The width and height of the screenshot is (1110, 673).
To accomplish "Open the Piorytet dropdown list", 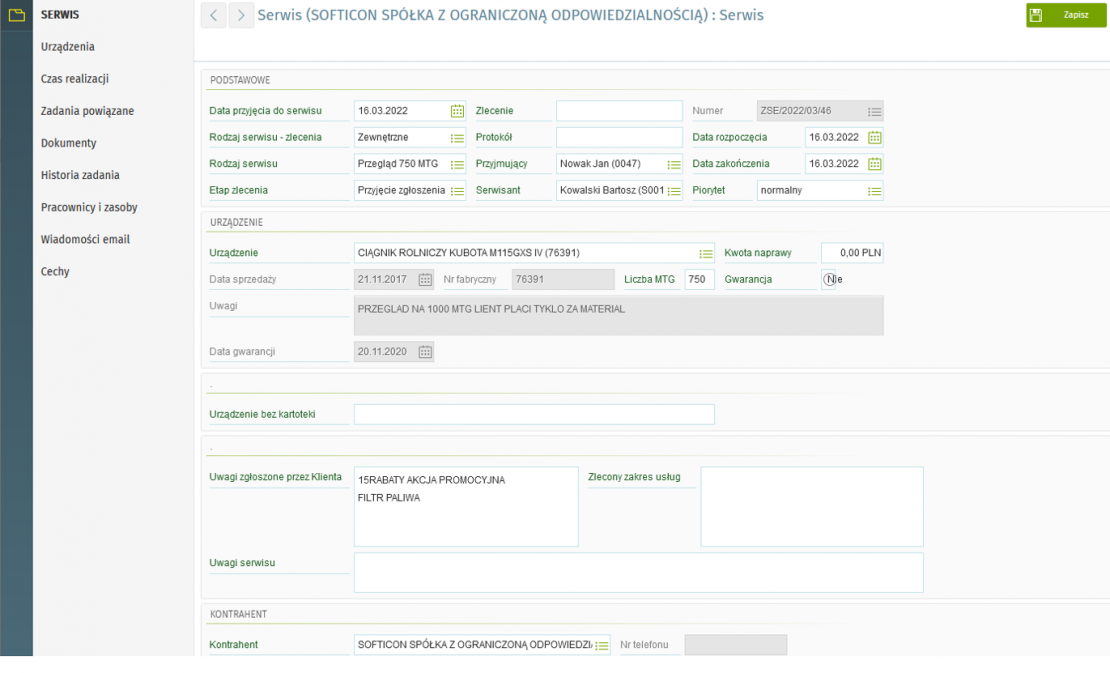I will [874, 191].
